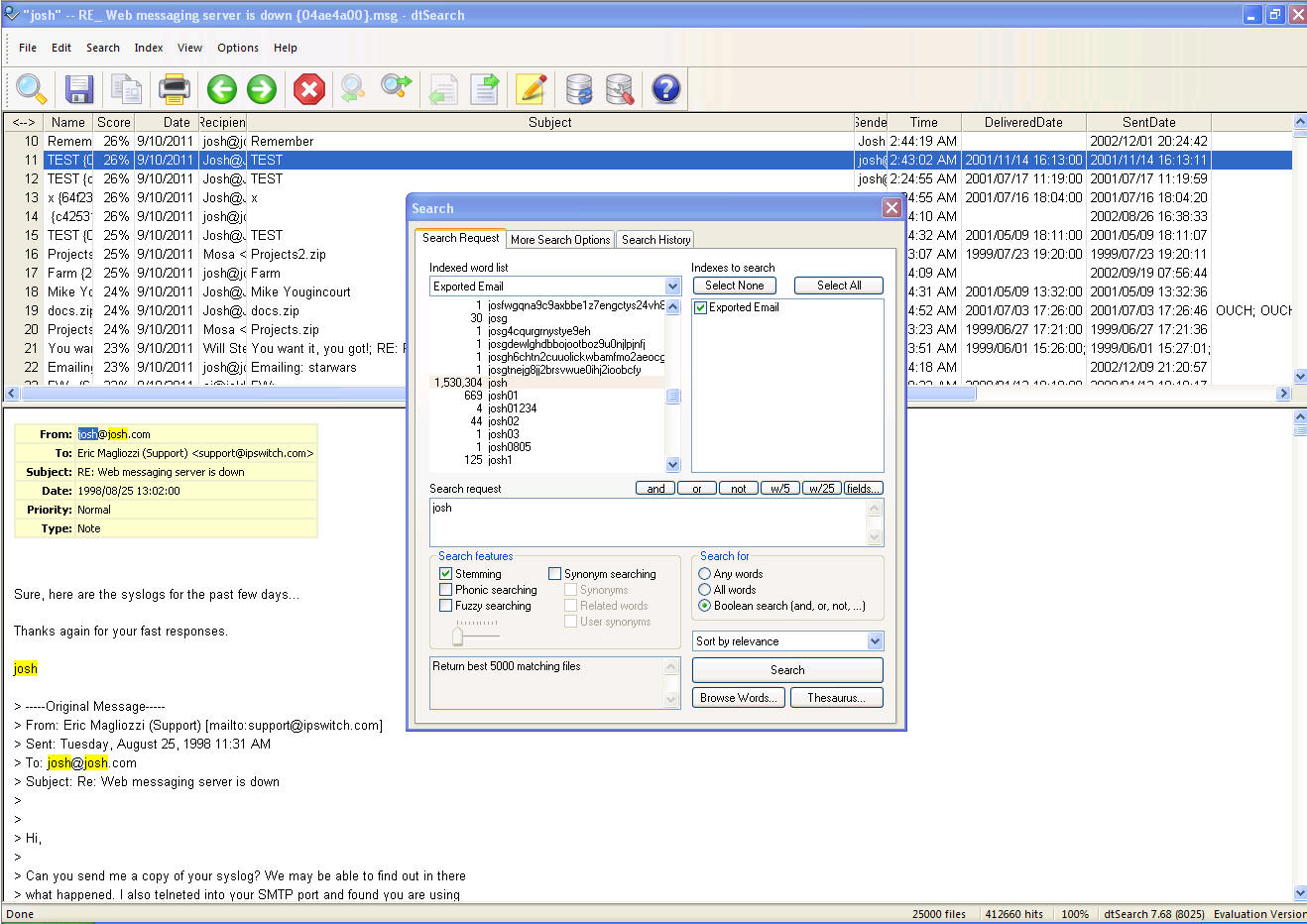Expand the Exported Email word list dropdown
This screenshot has height=924, width=1307.
(672, 287)
